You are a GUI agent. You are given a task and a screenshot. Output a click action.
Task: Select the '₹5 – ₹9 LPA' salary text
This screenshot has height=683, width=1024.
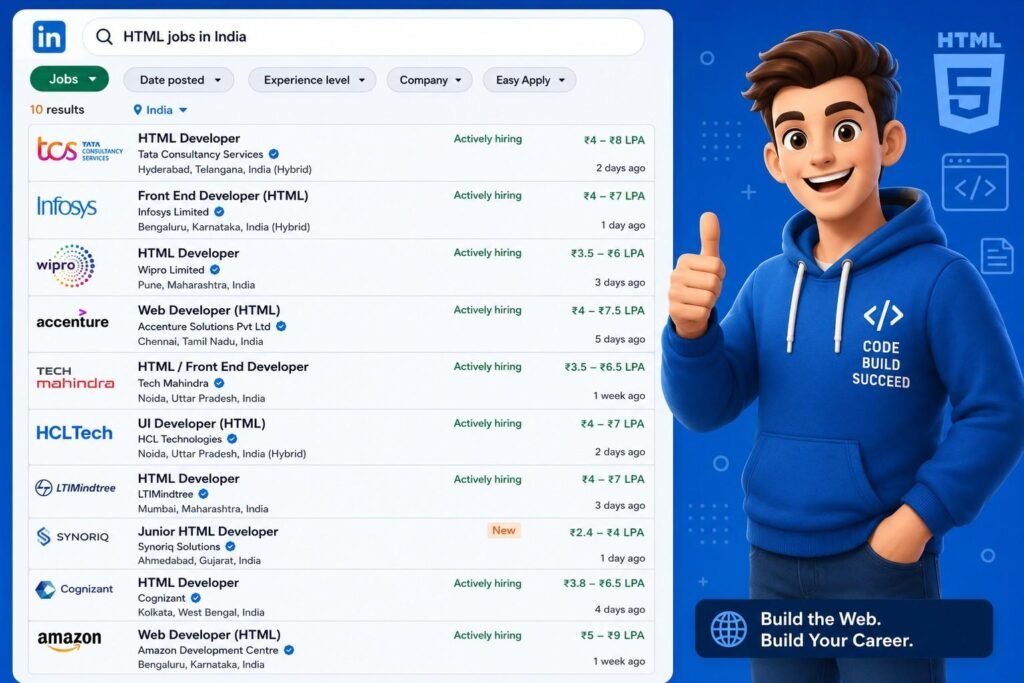pos(613,635)
